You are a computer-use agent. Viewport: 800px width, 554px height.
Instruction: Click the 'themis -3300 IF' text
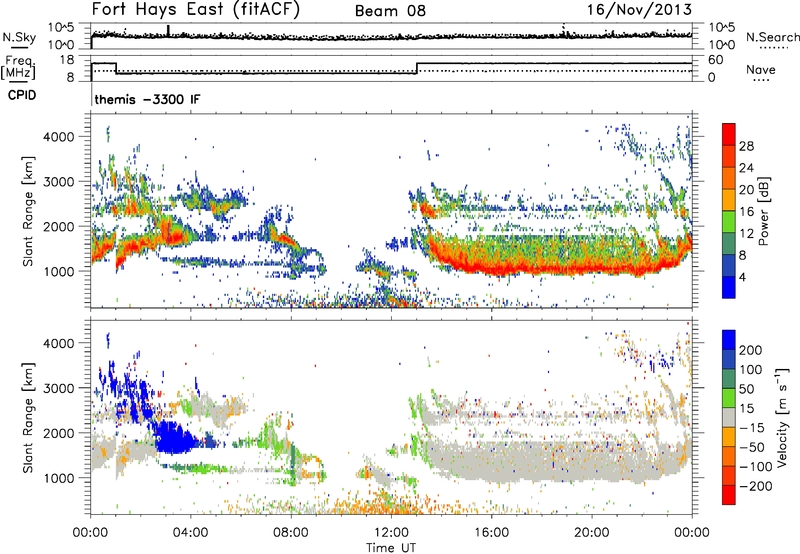click(147, 99)
